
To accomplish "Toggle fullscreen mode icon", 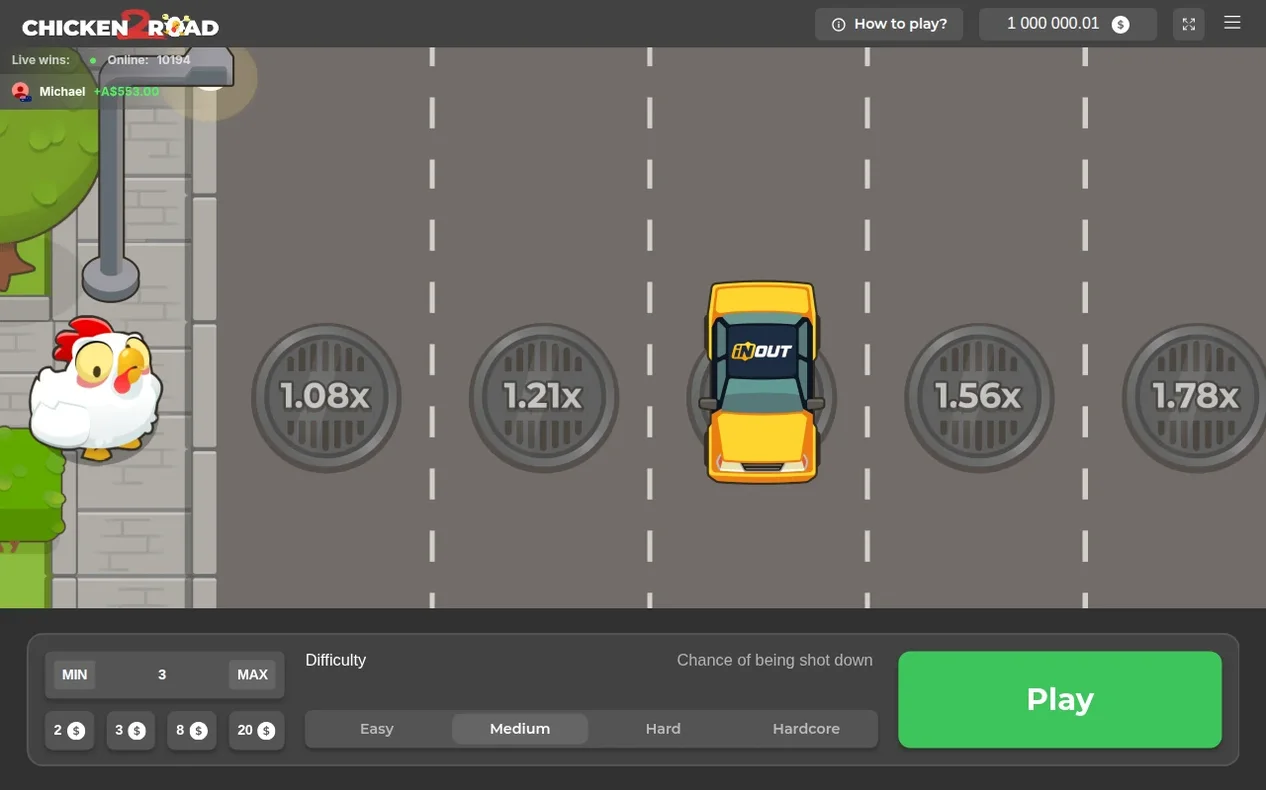I will pos(1189,24).
